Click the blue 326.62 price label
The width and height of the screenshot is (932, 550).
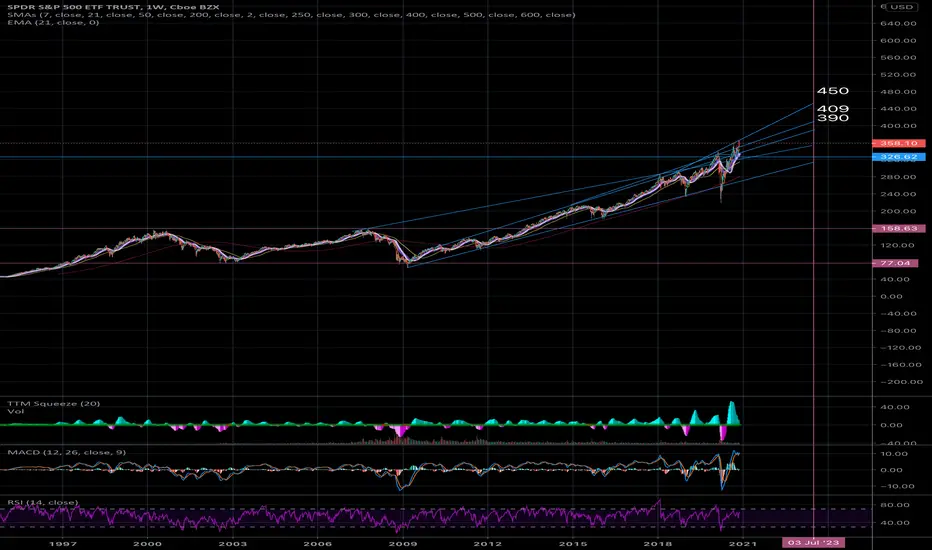[x=898, y=157]
